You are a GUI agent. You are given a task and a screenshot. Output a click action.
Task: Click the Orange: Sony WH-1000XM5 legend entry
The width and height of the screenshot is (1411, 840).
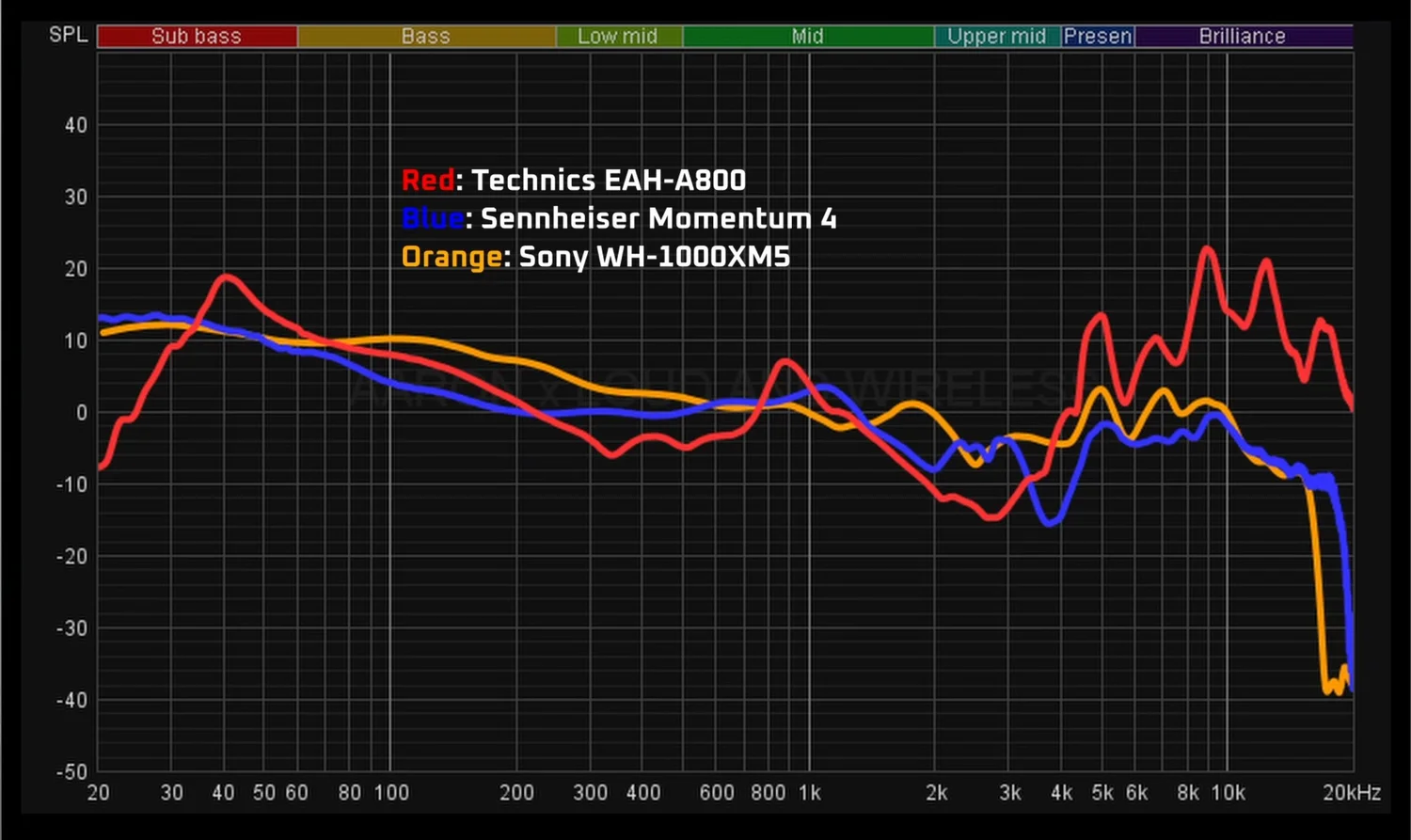595,257
